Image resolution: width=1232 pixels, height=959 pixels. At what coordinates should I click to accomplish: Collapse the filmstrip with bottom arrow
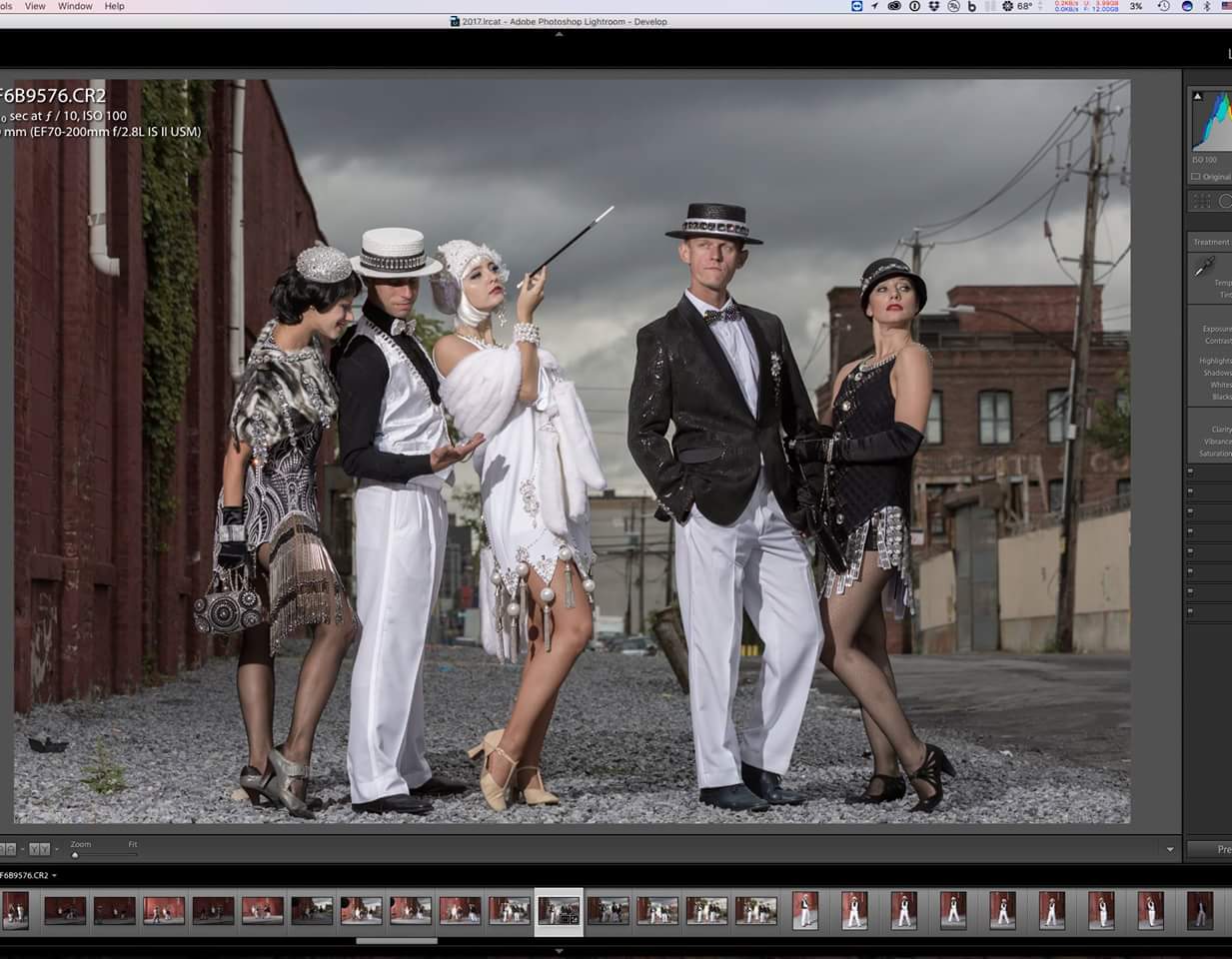(x=559, y=951)
